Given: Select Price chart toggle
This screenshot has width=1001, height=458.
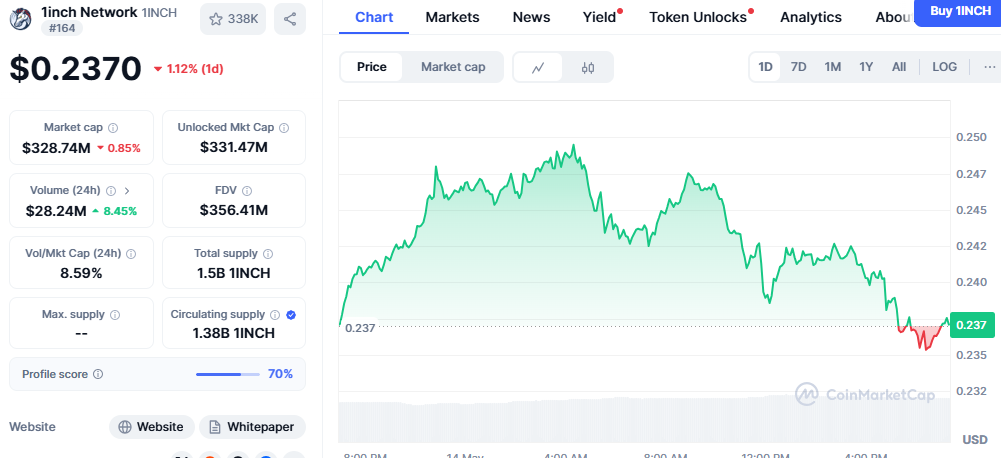Looking at the screenshot, I should click(372, 67).
